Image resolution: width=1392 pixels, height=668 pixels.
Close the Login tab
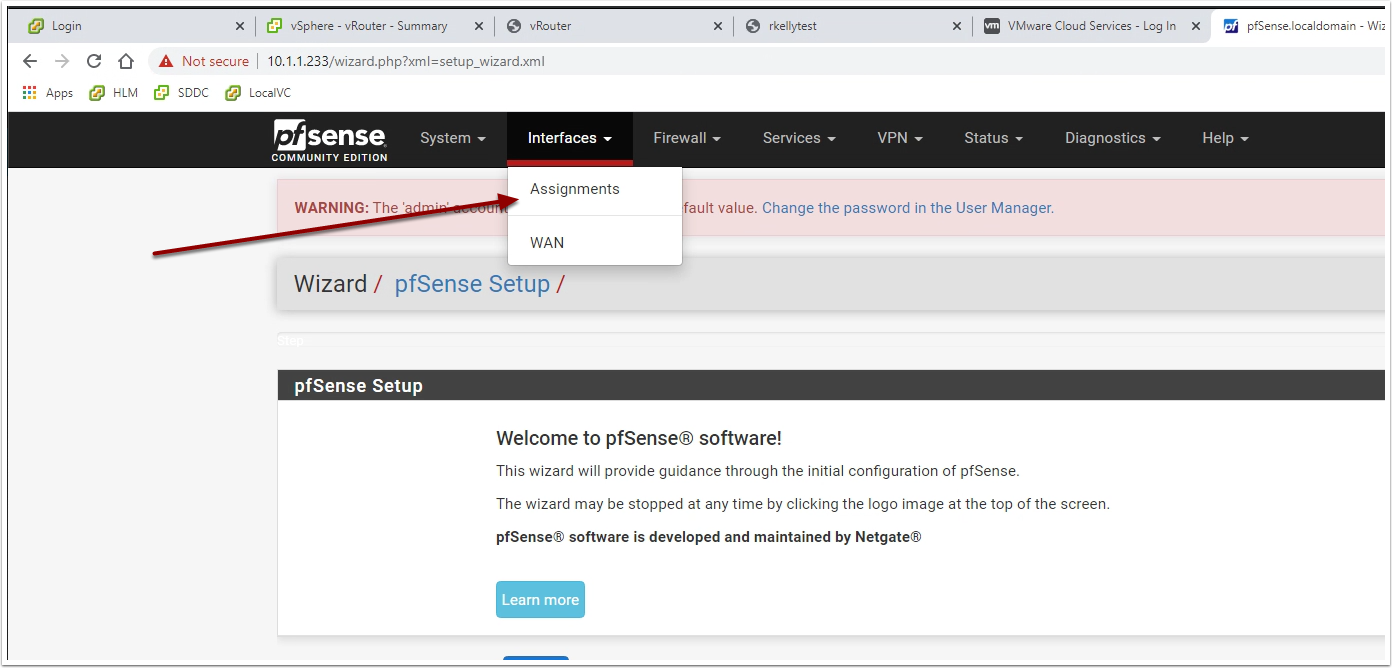pos(240,26)
